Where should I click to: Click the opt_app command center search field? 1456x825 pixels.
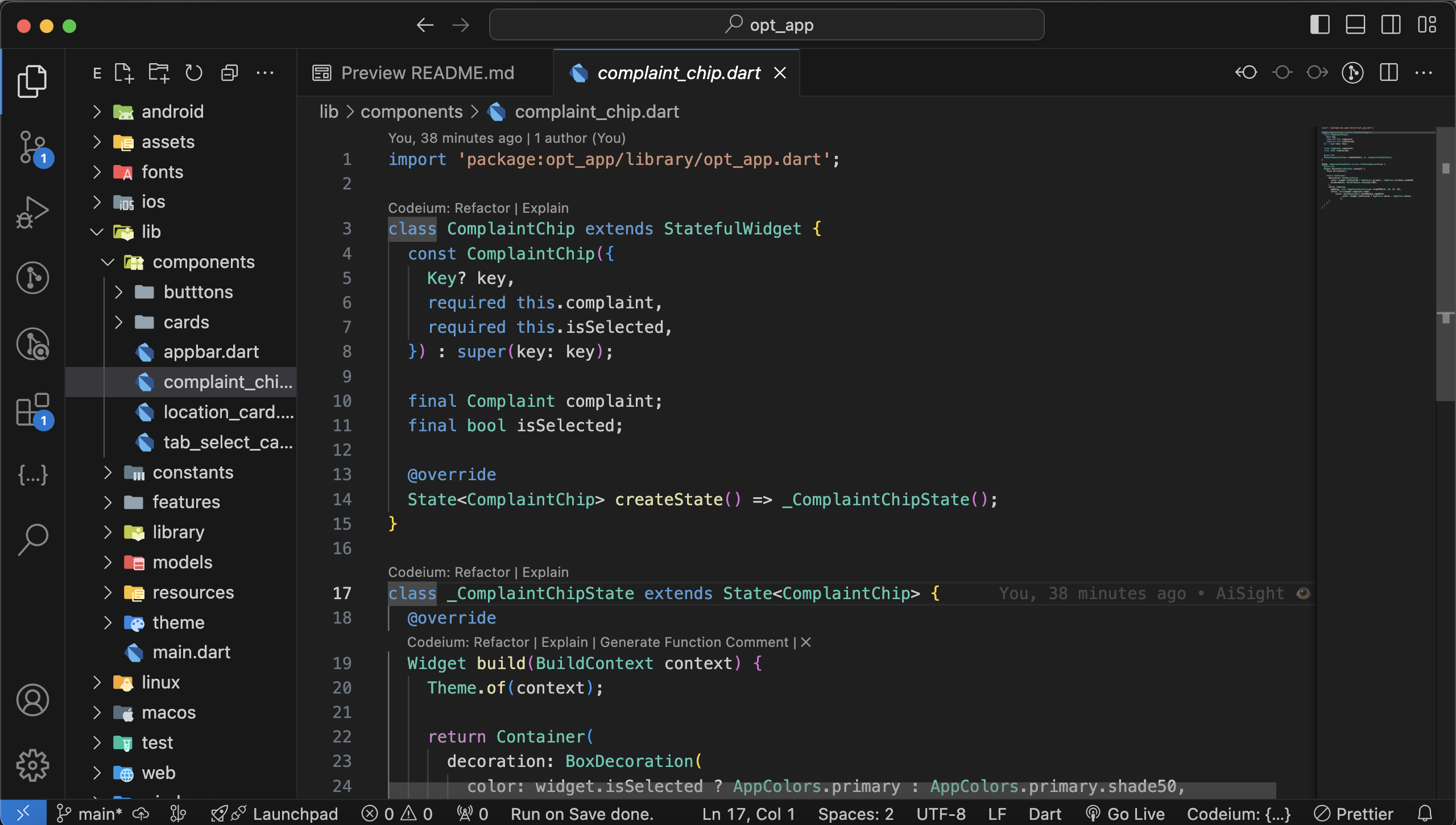click(x=766, y=25)
